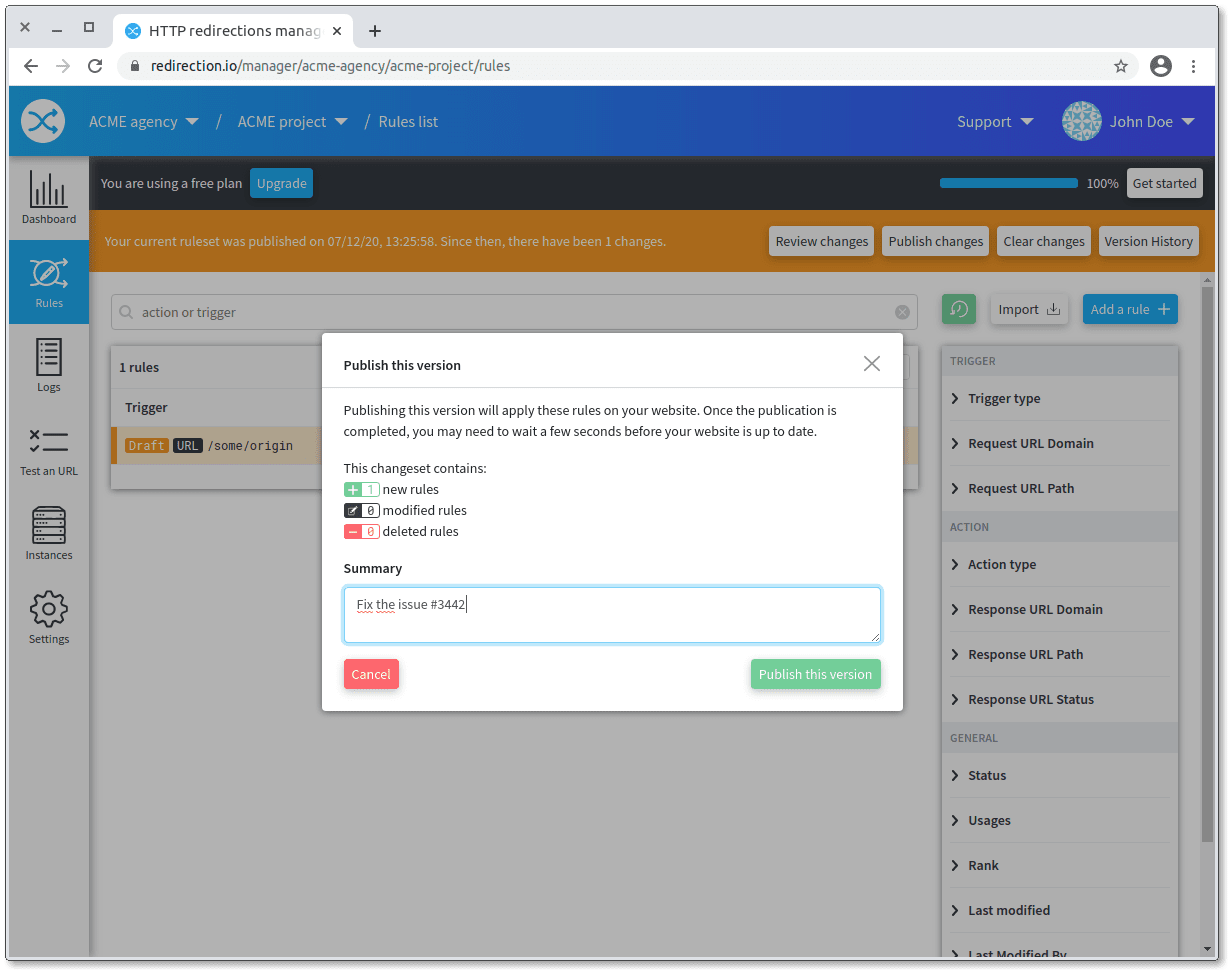The width and height of the screenshot is (1228, 970).
Task: Click the redirection.io shuffle logo
Action: 43,121
